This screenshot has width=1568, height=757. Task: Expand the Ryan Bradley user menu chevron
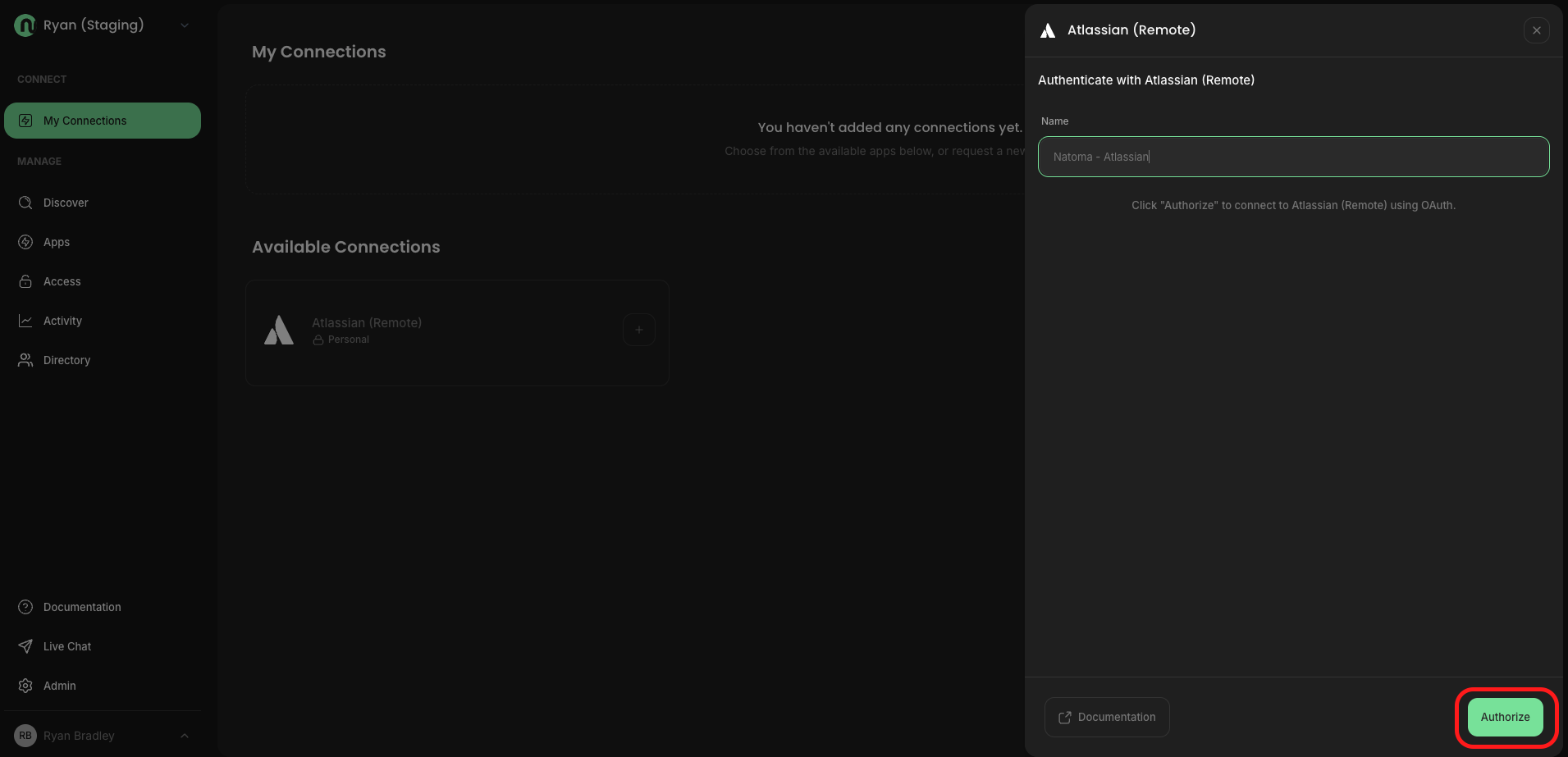click(185, 736)
